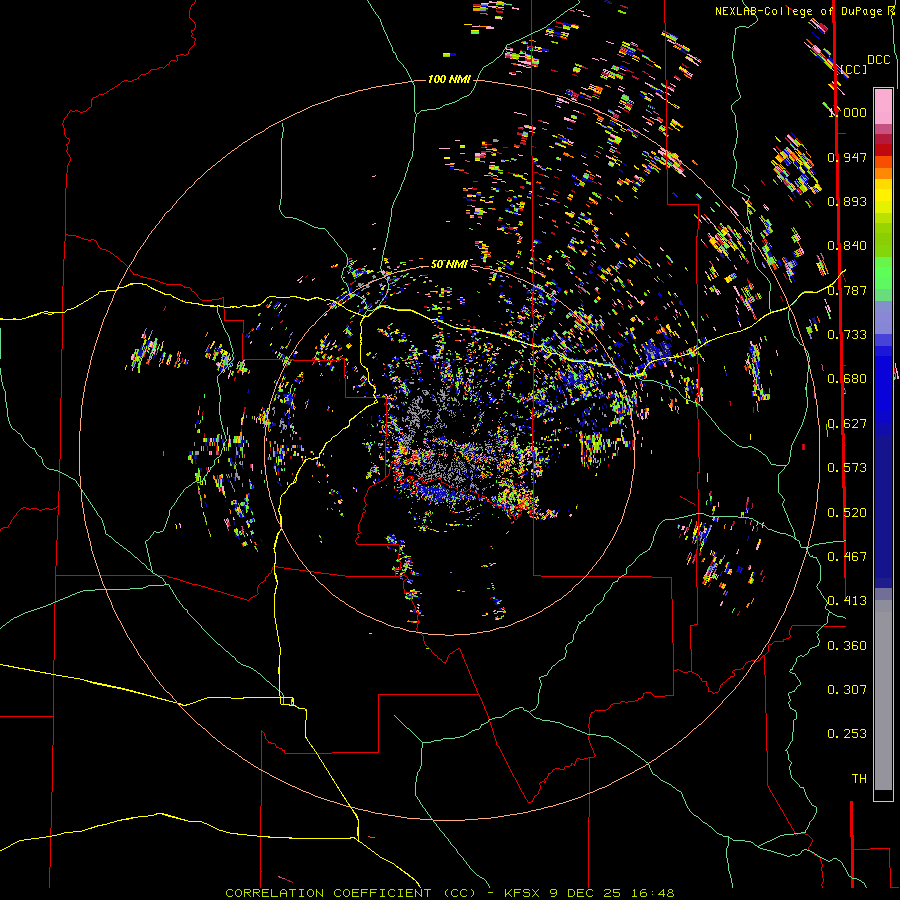Click the 100 NMI range ring label

(449, 79)
